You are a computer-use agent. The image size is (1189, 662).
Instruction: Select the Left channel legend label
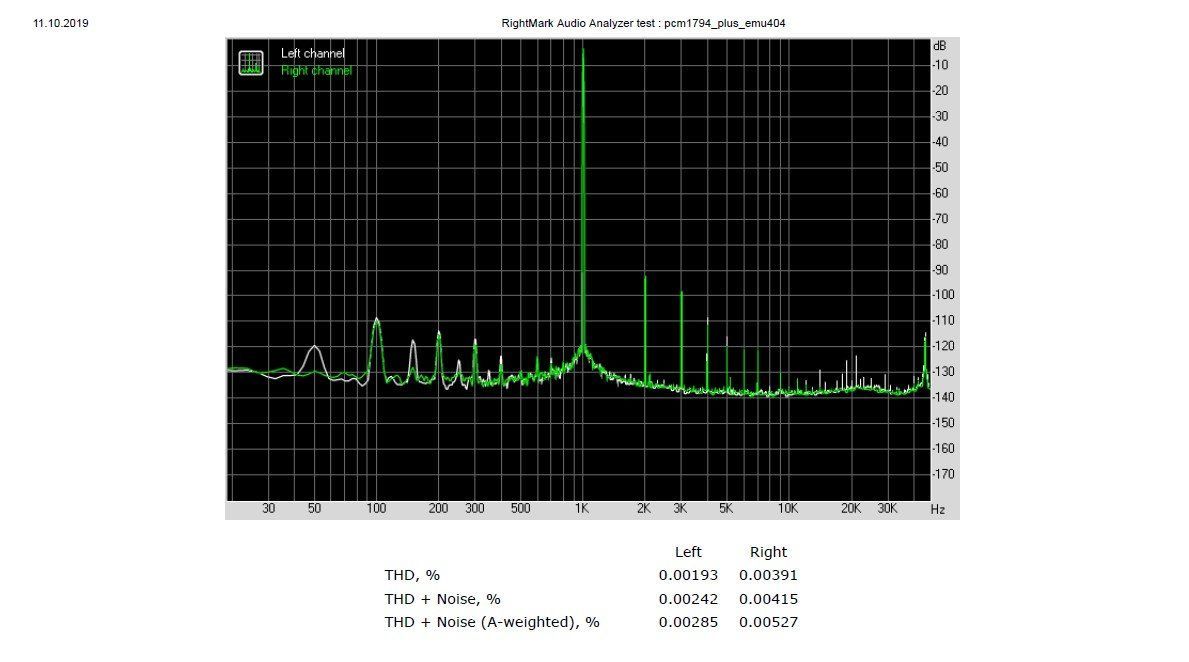pyautogui.click(x=312, y=53)
